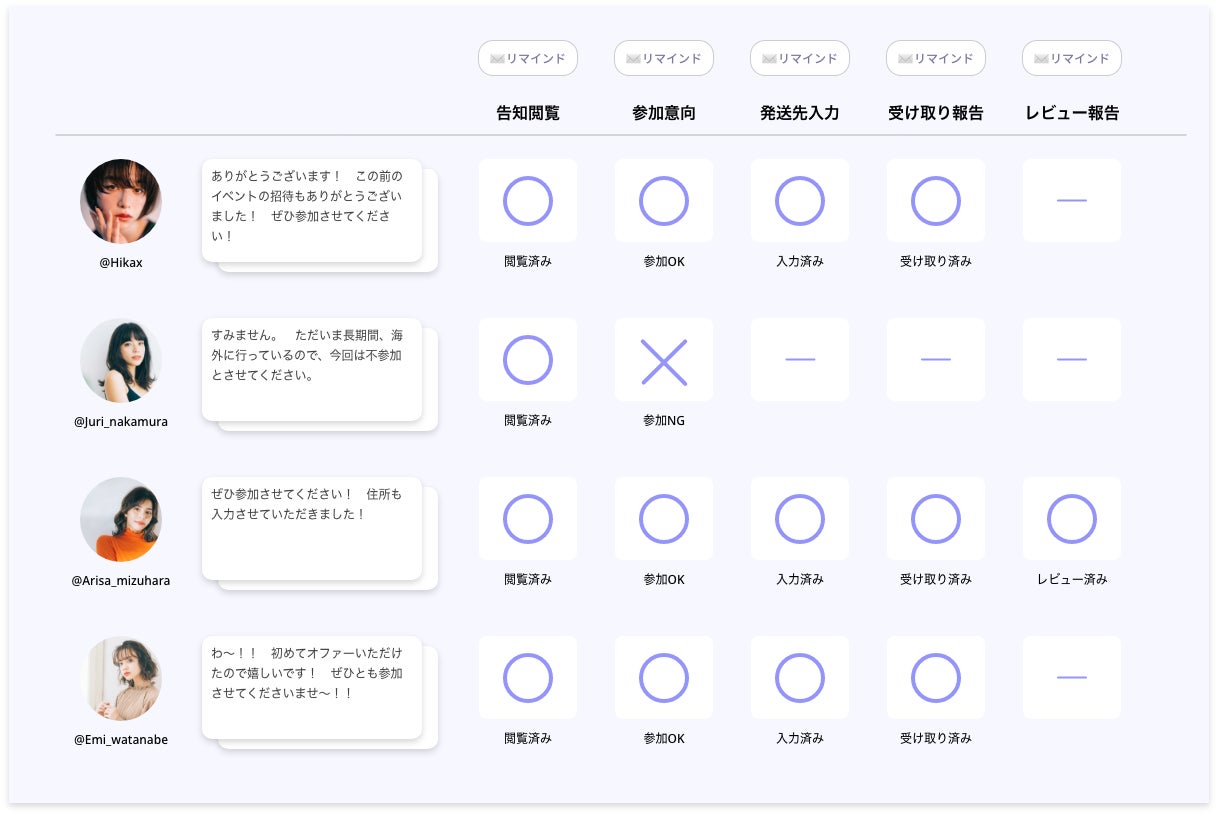The width and height of the screenshot is (1218, 815).
Task: Click @Emi_watanabe profile picture
Action: (x=121, y=678)
